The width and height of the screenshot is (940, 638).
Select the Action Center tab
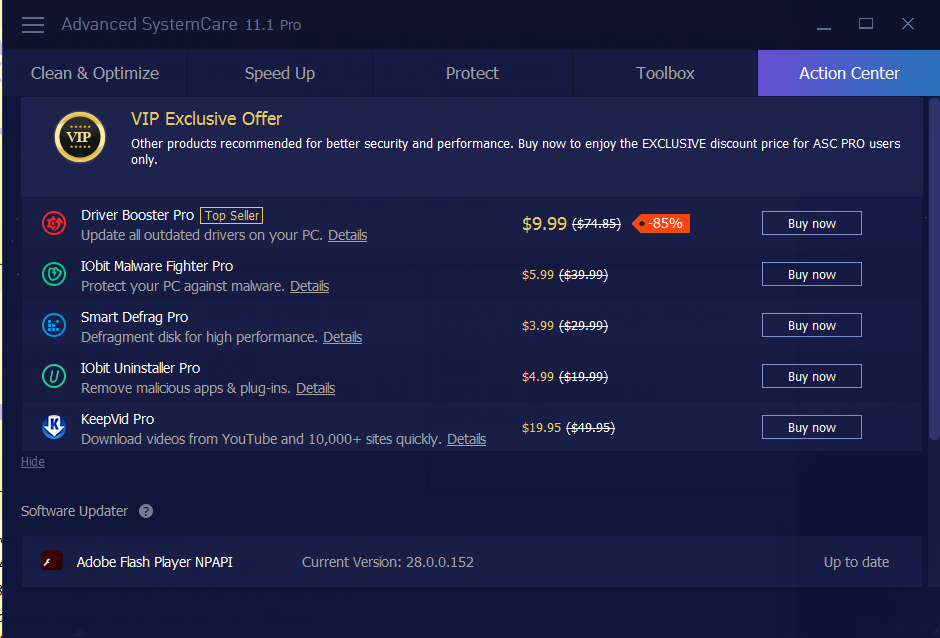click(849, 73)
